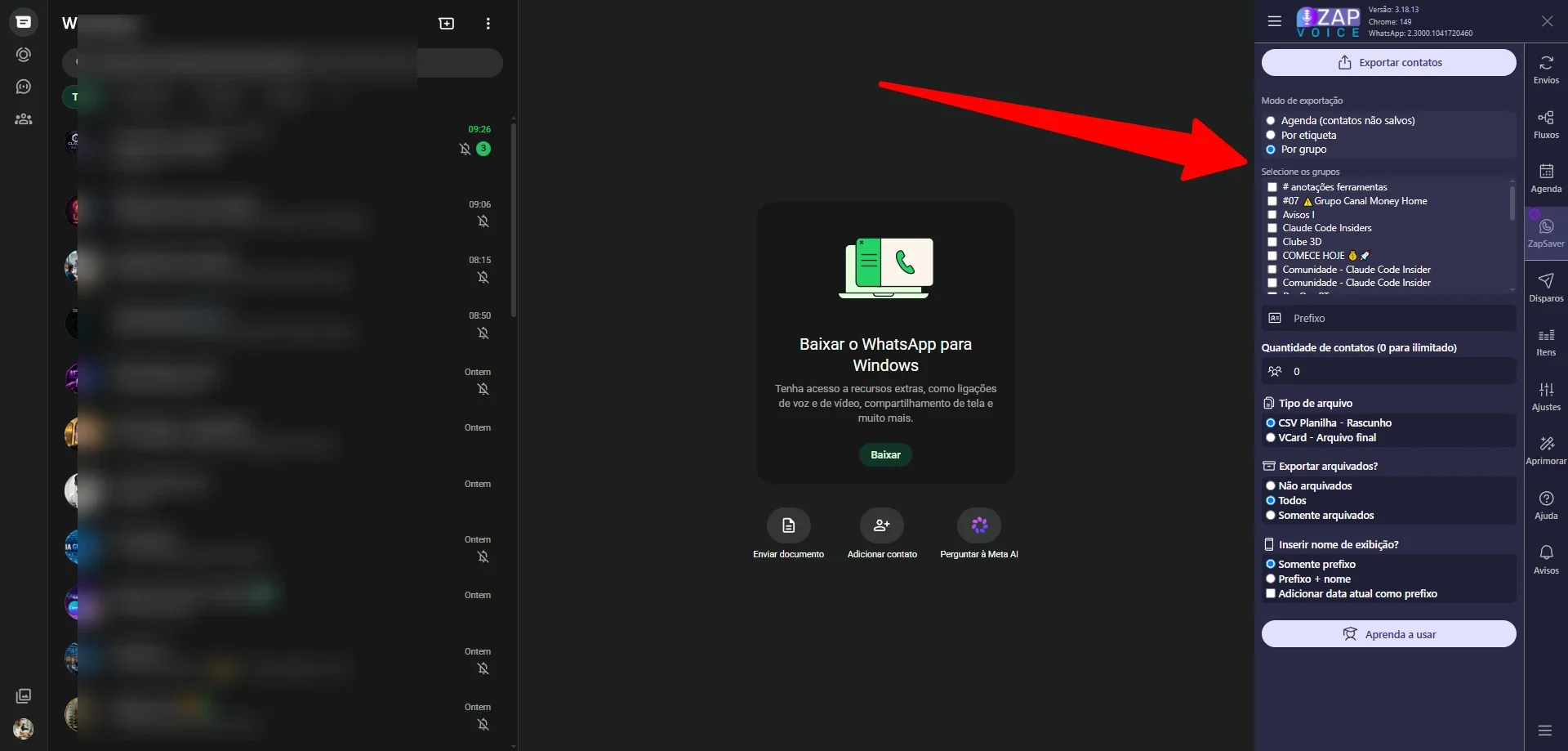Open the Fluxos panel
The image size is (1568, 751).
(x=1546, y=125)
